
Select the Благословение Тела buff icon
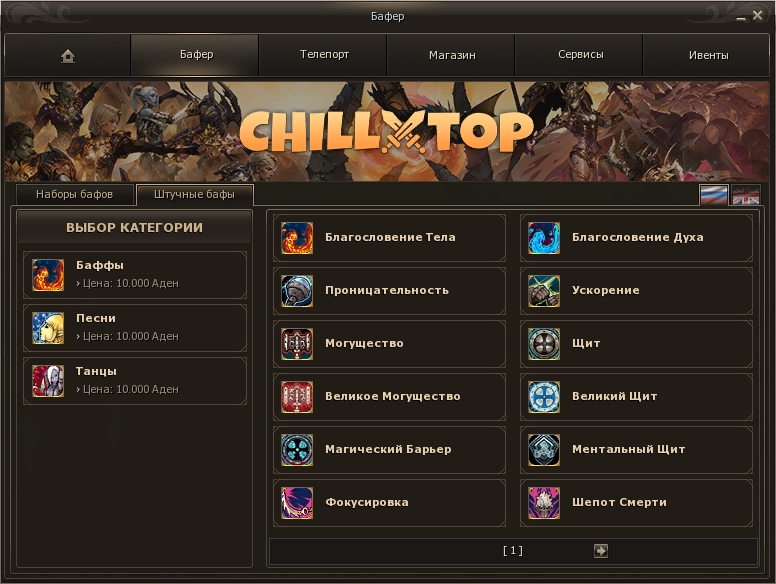[x=297, y=238]
